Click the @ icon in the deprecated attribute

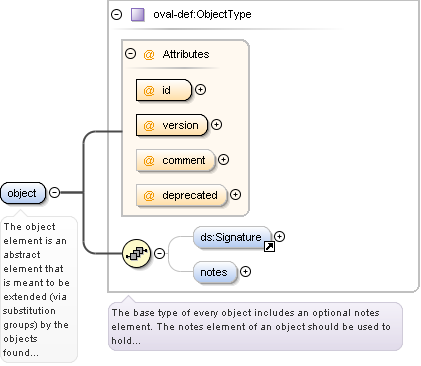tap(149, 196)
